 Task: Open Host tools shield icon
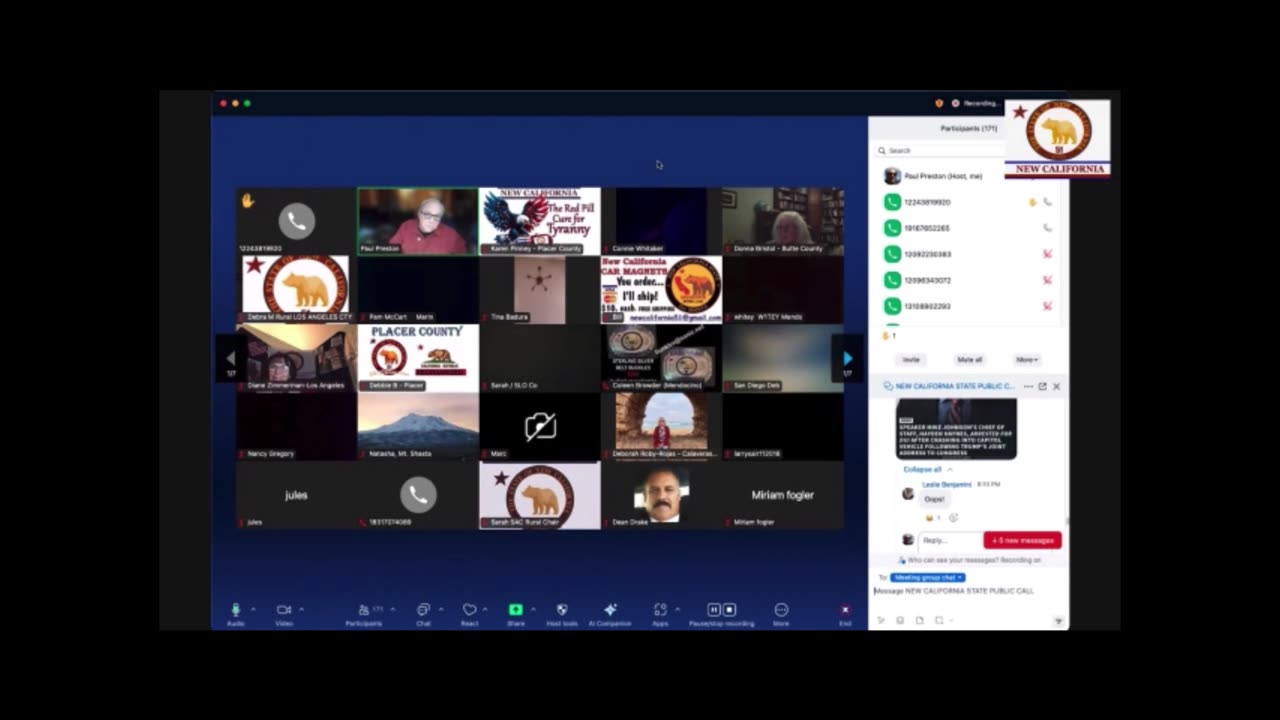[x=562, y=609]
